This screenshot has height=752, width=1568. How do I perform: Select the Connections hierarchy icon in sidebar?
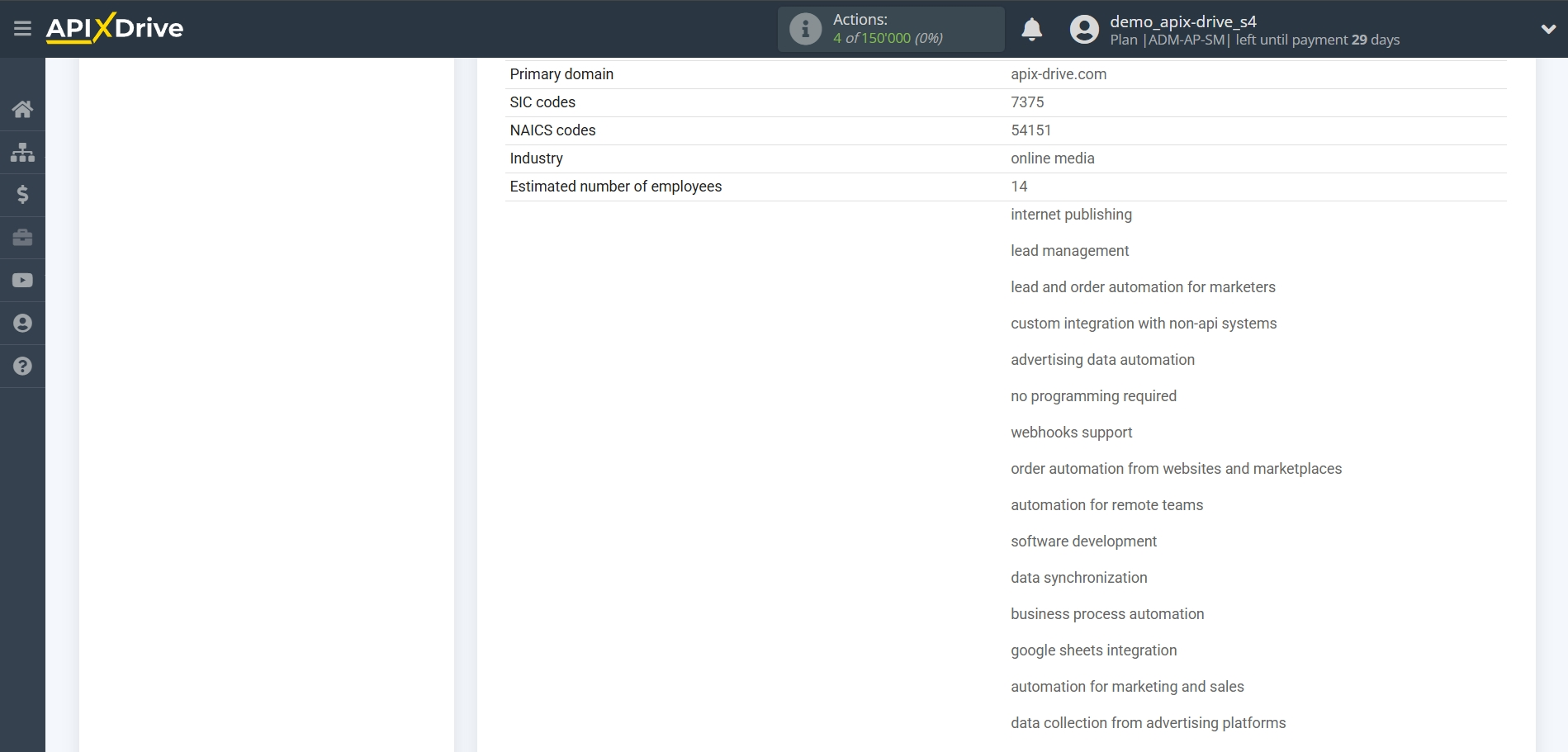point(22,152)
